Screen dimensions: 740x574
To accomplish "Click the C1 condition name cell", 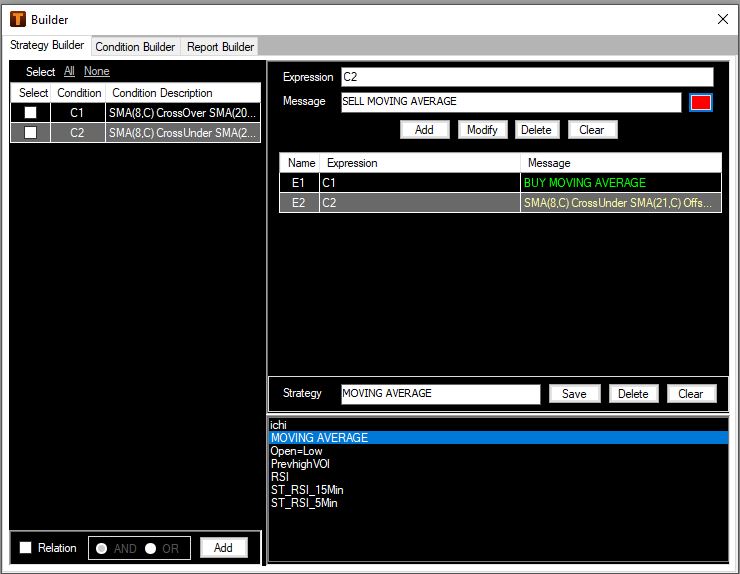I will (x=77, y=113).
